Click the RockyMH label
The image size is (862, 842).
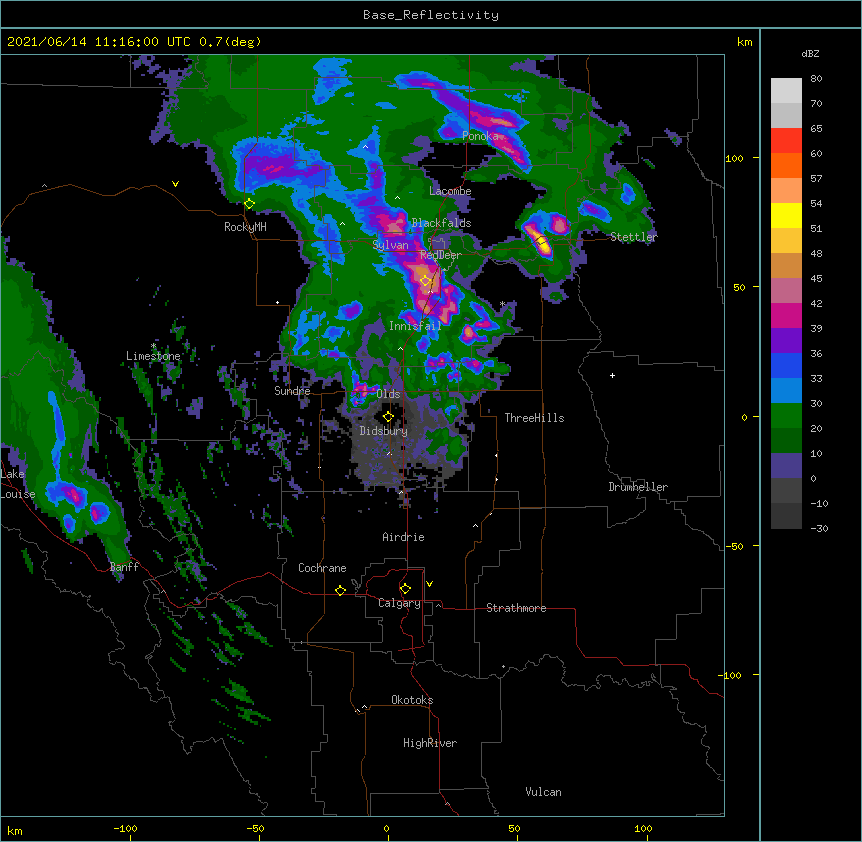tap(245, 227)
